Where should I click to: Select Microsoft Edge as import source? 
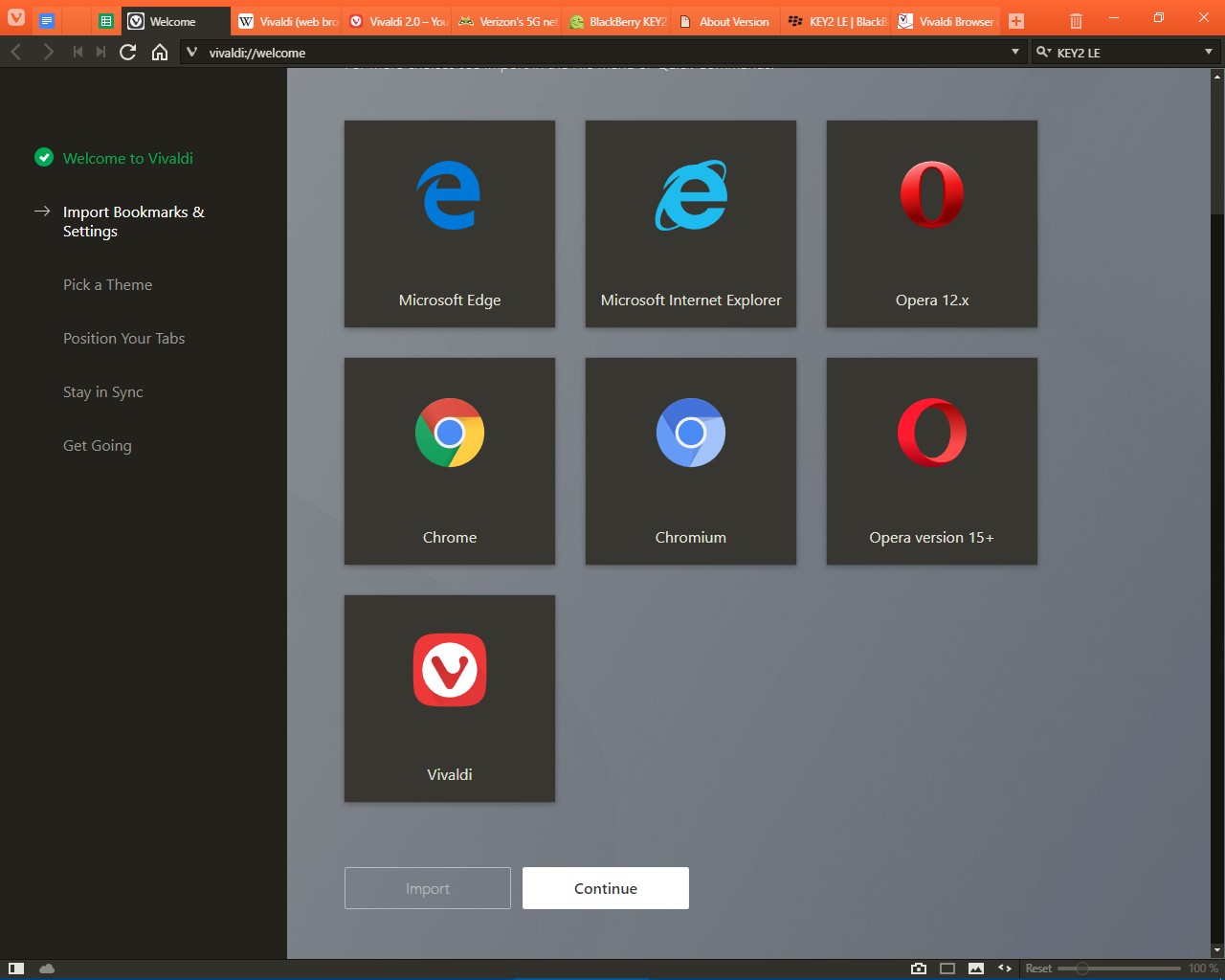450,224
